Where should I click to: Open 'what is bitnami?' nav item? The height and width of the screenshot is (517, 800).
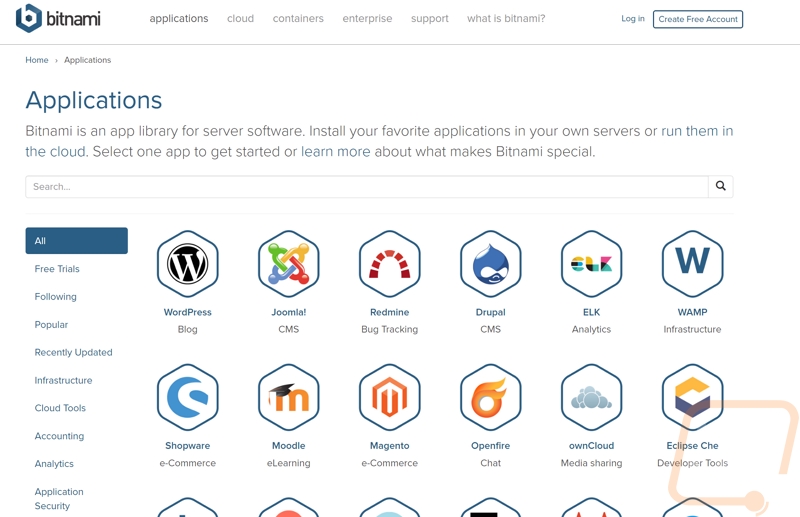[506, 18]
